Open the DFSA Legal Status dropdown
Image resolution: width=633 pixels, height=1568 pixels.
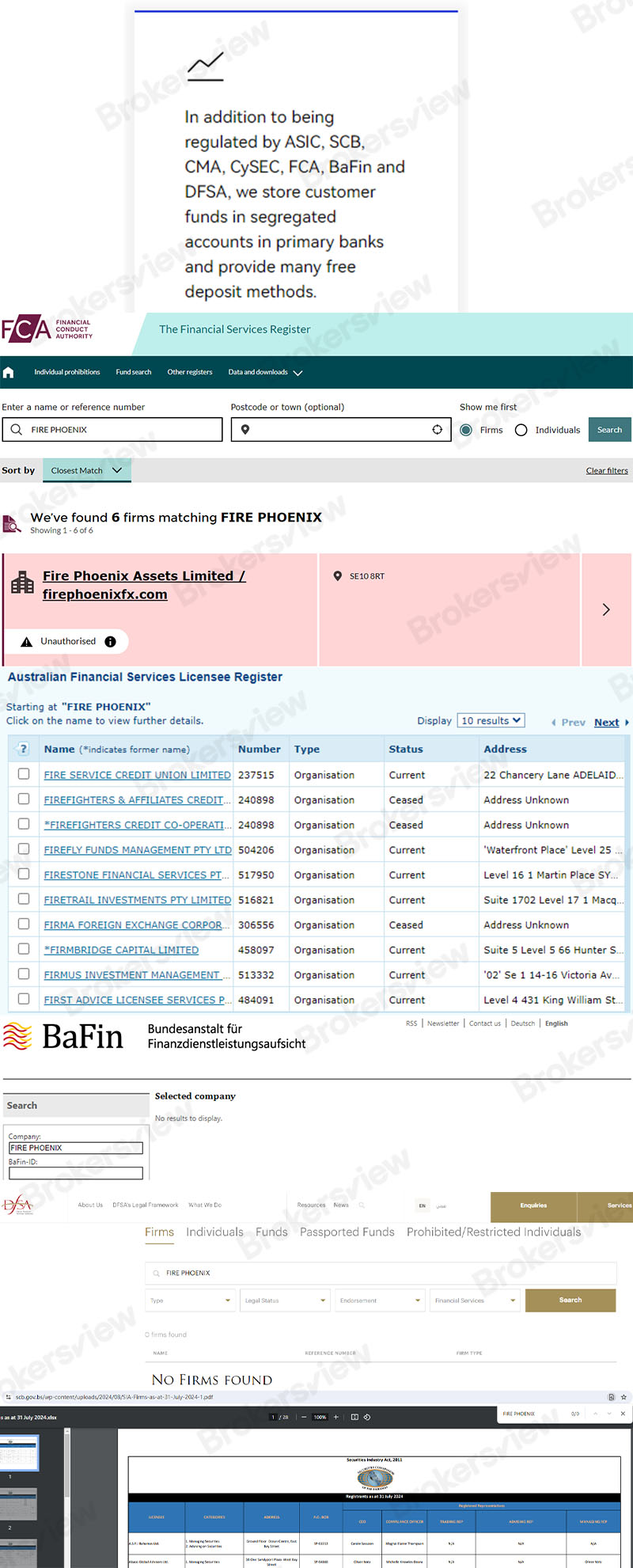(x=285, y=1300)
